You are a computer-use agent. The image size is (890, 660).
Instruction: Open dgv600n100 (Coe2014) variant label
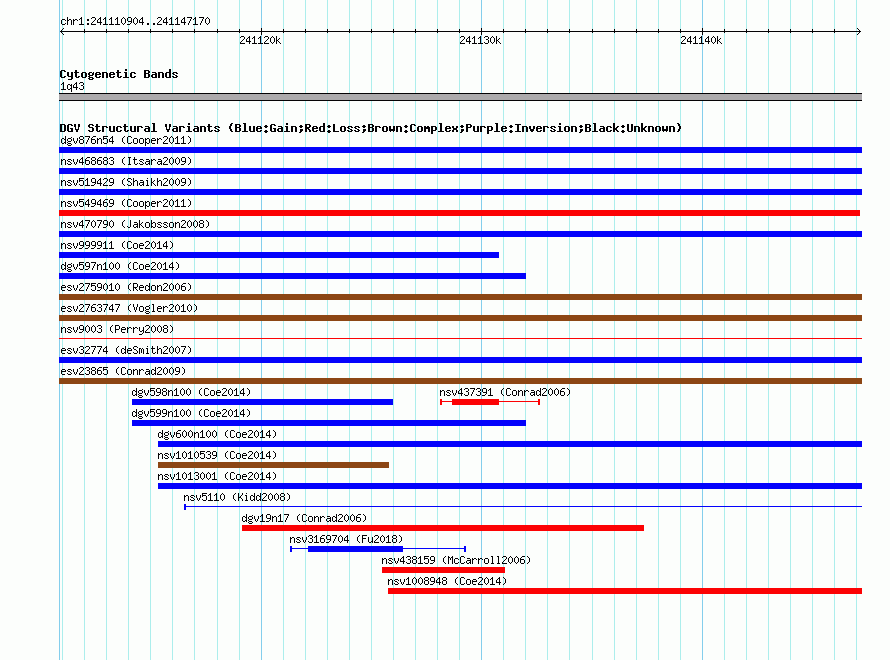[217, 434]
